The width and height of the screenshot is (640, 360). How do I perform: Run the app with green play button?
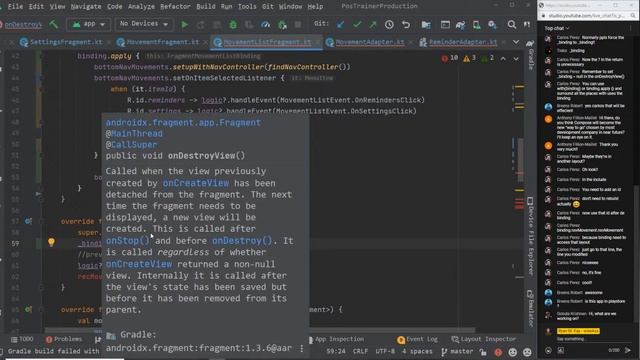pyautogui.click(x=184, y=24)
